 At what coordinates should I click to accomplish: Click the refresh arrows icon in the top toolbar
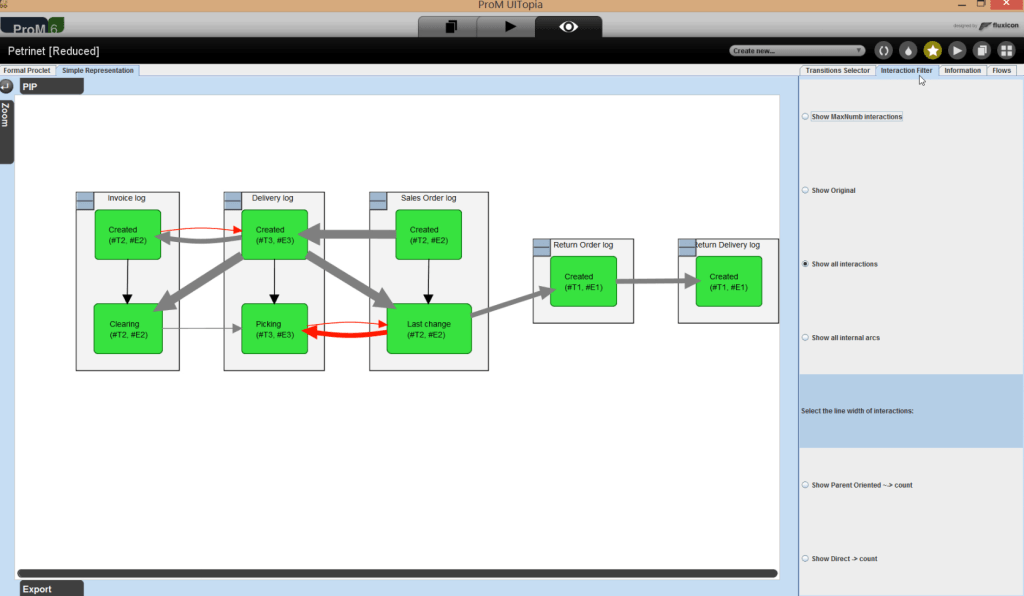[x=883, y=50]
